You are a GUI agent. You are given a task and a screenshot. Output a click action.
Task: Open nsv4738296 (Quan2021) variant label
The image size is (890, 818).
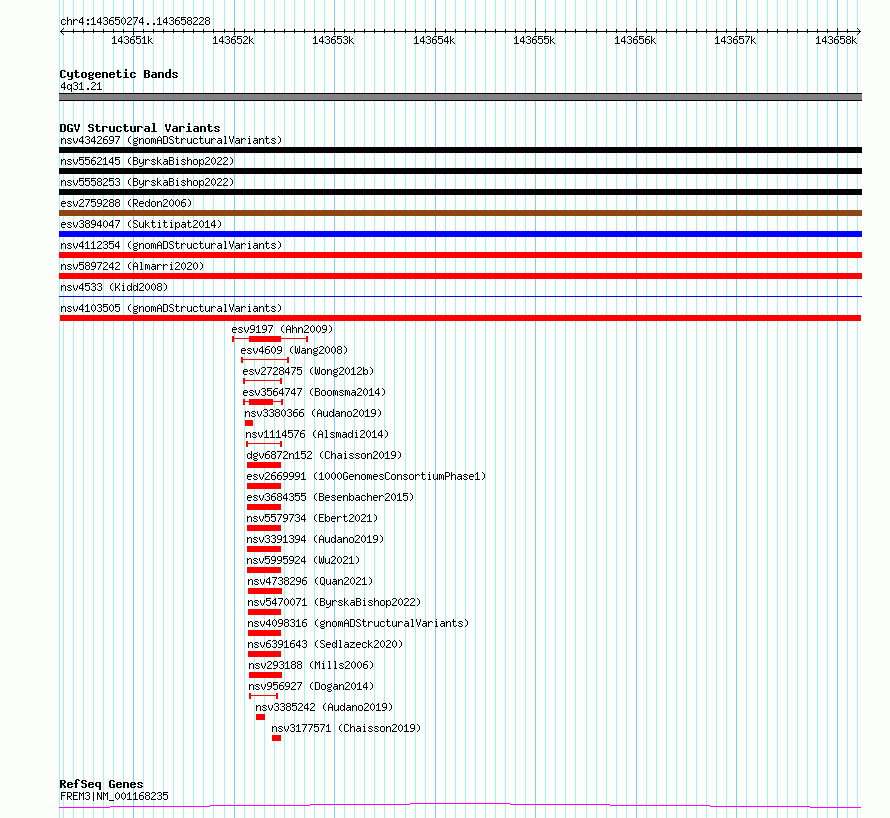pos(310,581)
